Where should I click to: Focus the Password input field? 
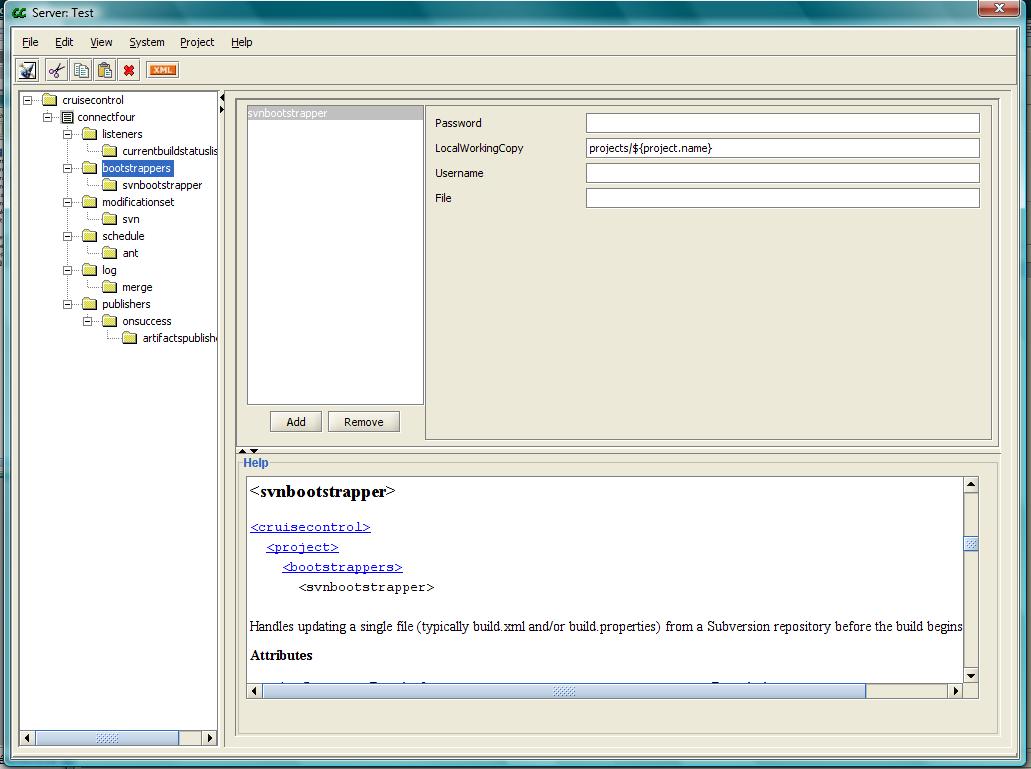[782, 123]
